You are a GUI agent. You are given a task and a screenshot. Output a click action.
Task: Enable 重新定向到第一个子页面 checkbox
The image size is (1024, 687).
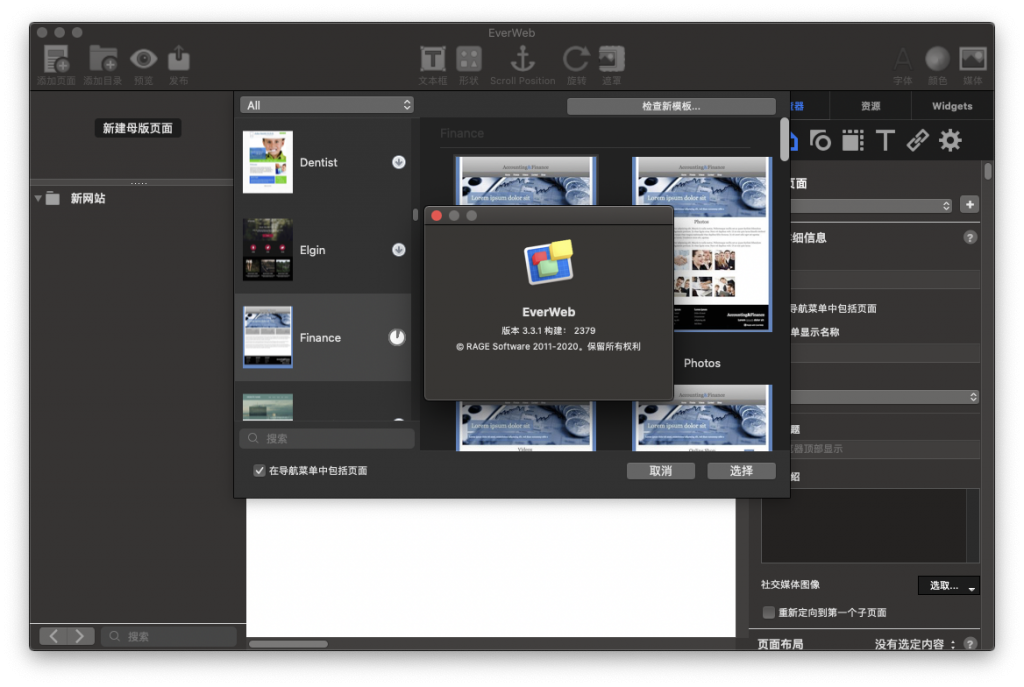[x=769, y=613]
